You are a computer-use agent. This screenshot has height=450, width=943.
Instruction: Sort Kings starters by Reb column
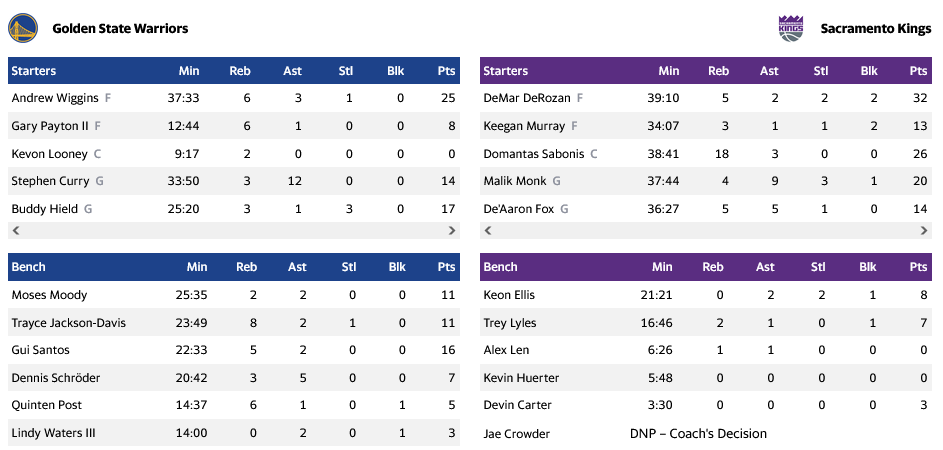pyautogui.click(x=718, y=71)
